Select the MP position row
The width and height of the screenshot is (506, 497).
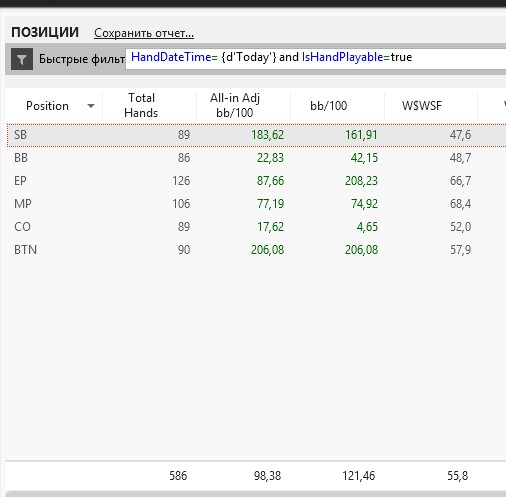click(256, 204)
